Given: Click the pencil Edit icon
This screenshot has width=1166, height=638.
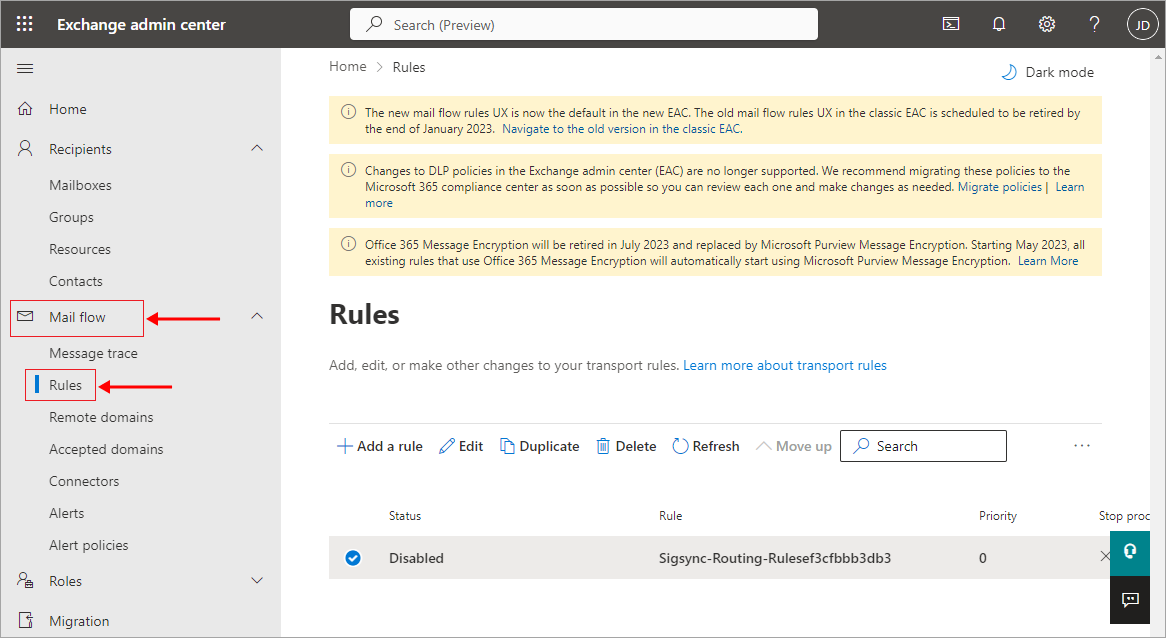Looking at the screenshot, I should pyautogui.click(x=446, y=446).
